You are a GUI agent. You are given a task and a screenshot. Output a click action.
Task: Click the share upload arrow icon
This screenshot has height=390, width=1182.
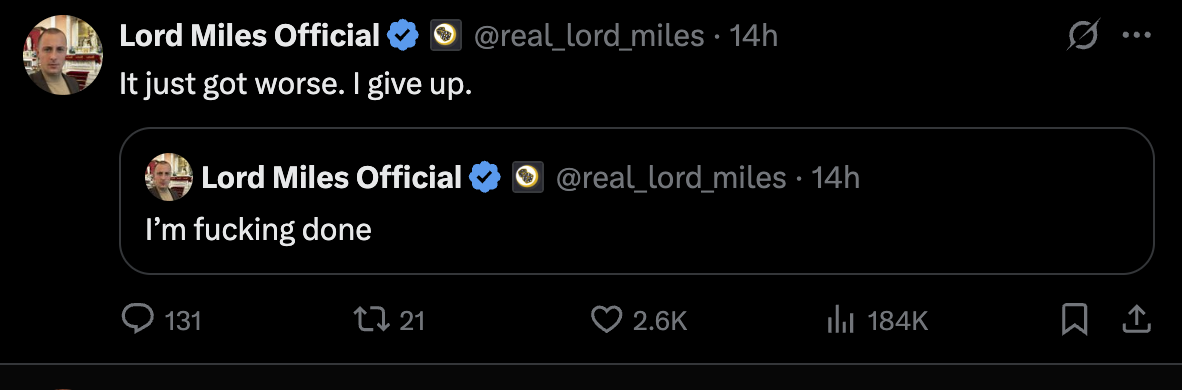pyautogui.click(x=1136, y=320)
